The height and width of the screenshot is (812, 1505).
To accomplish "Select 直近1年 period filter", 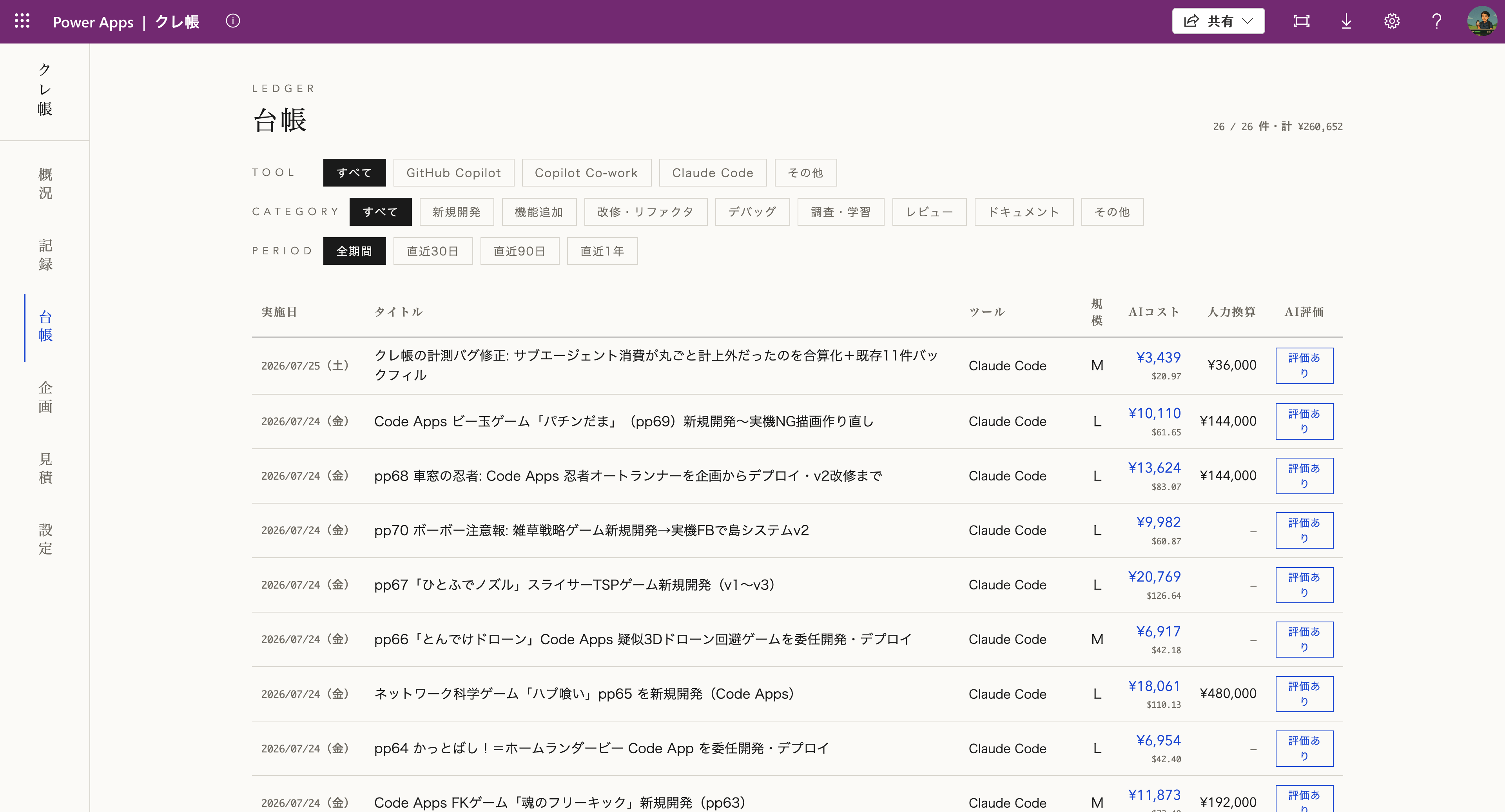I will (602, 251).
